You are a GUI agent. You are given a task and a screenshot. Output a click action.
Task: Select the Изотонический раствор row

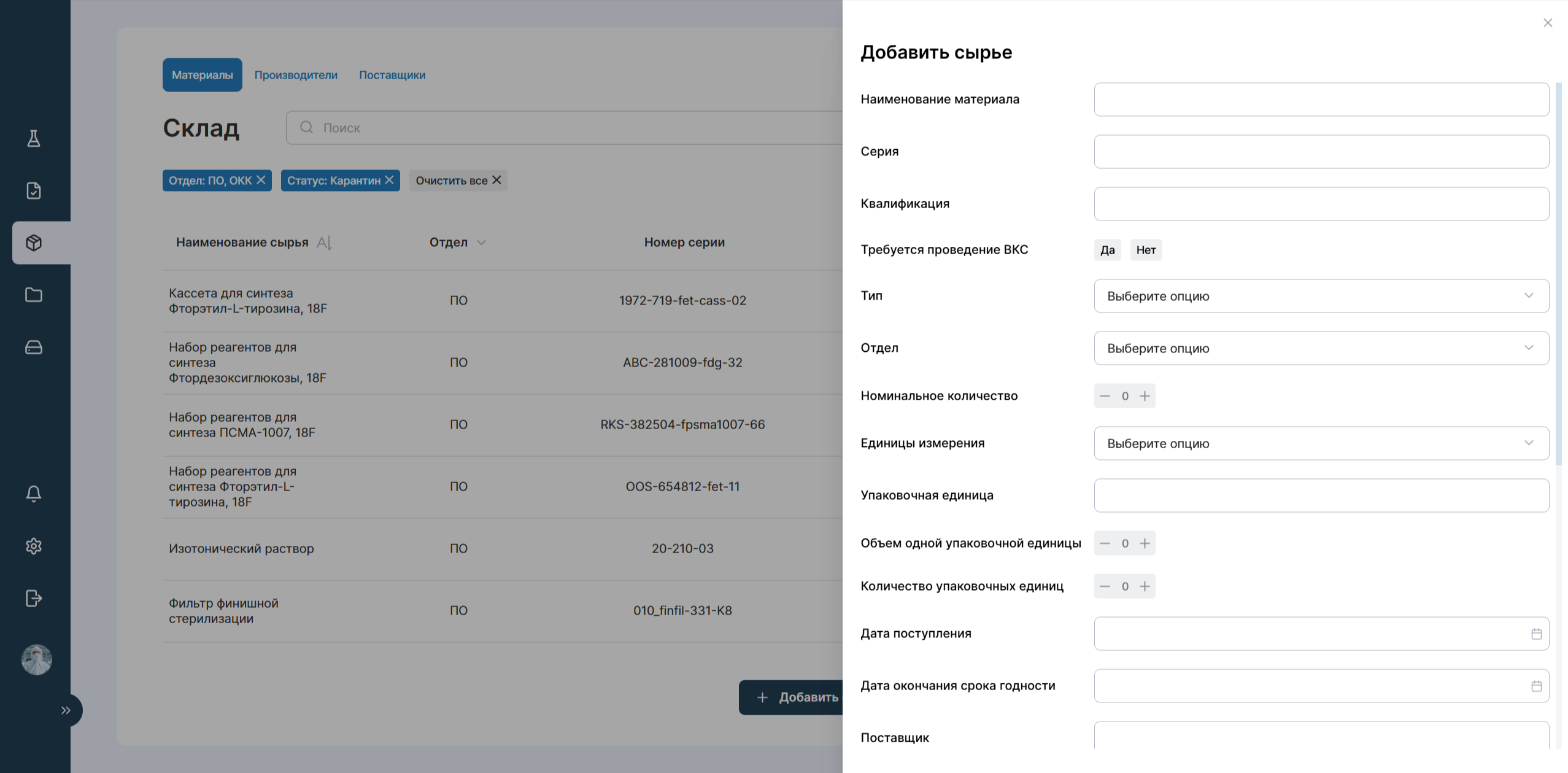coord(503,549)
